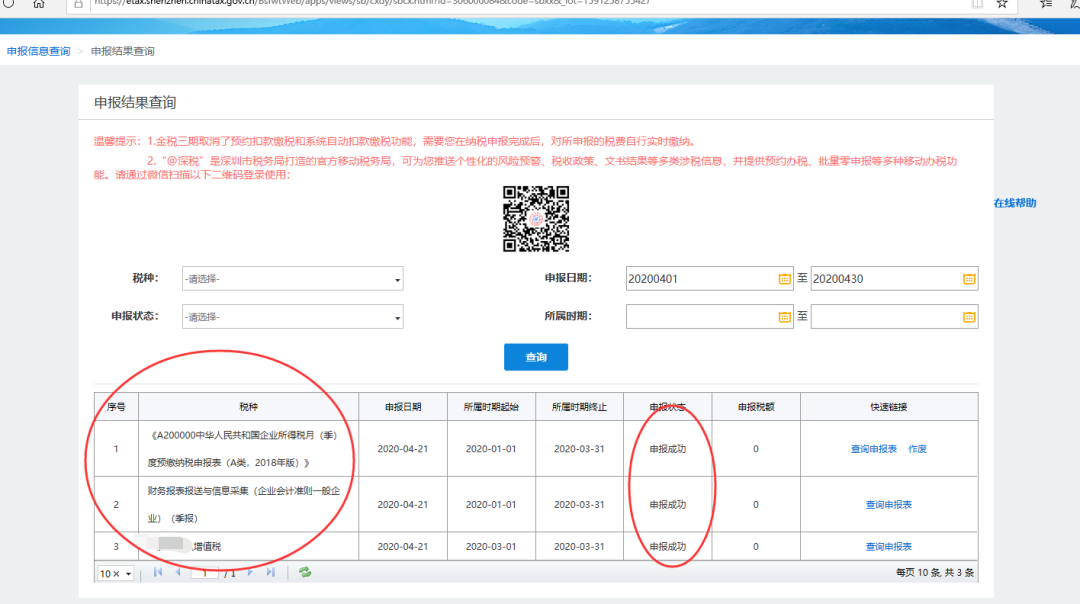
Task: Click the 所属时期终止 column header
Action: (579, 407)
